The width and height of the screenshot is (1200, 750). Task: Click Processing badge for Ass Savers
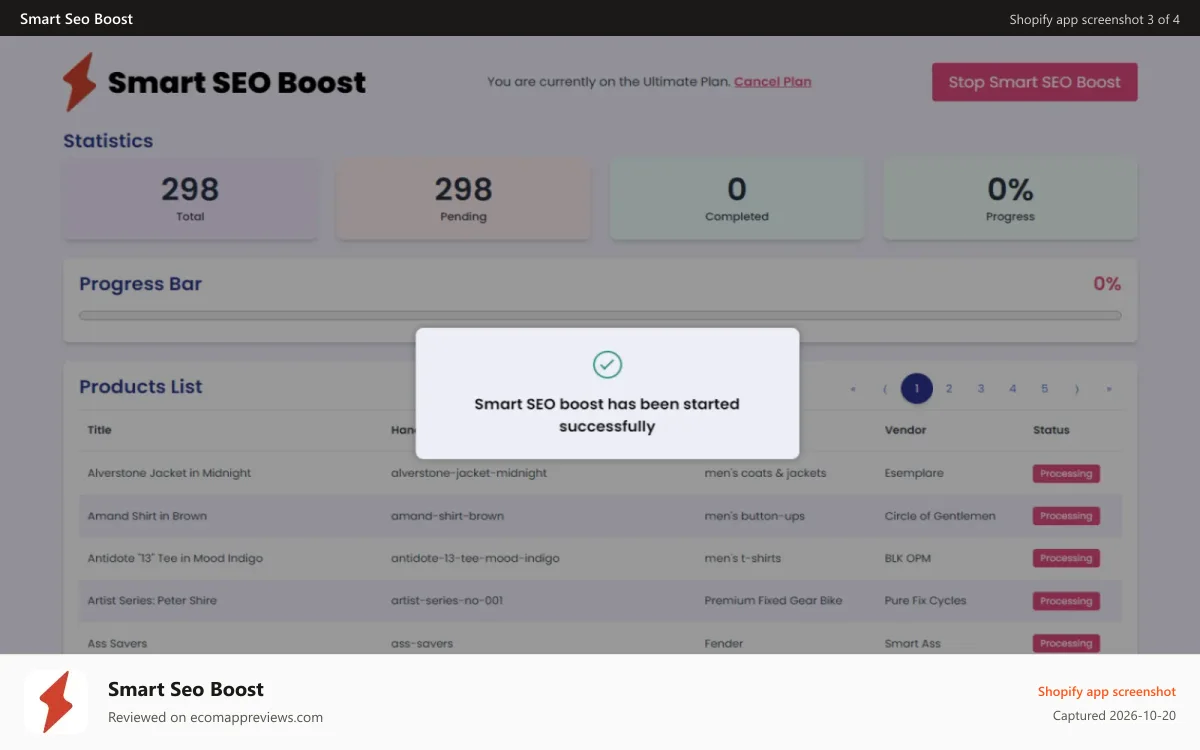(x=1066, y=643)
